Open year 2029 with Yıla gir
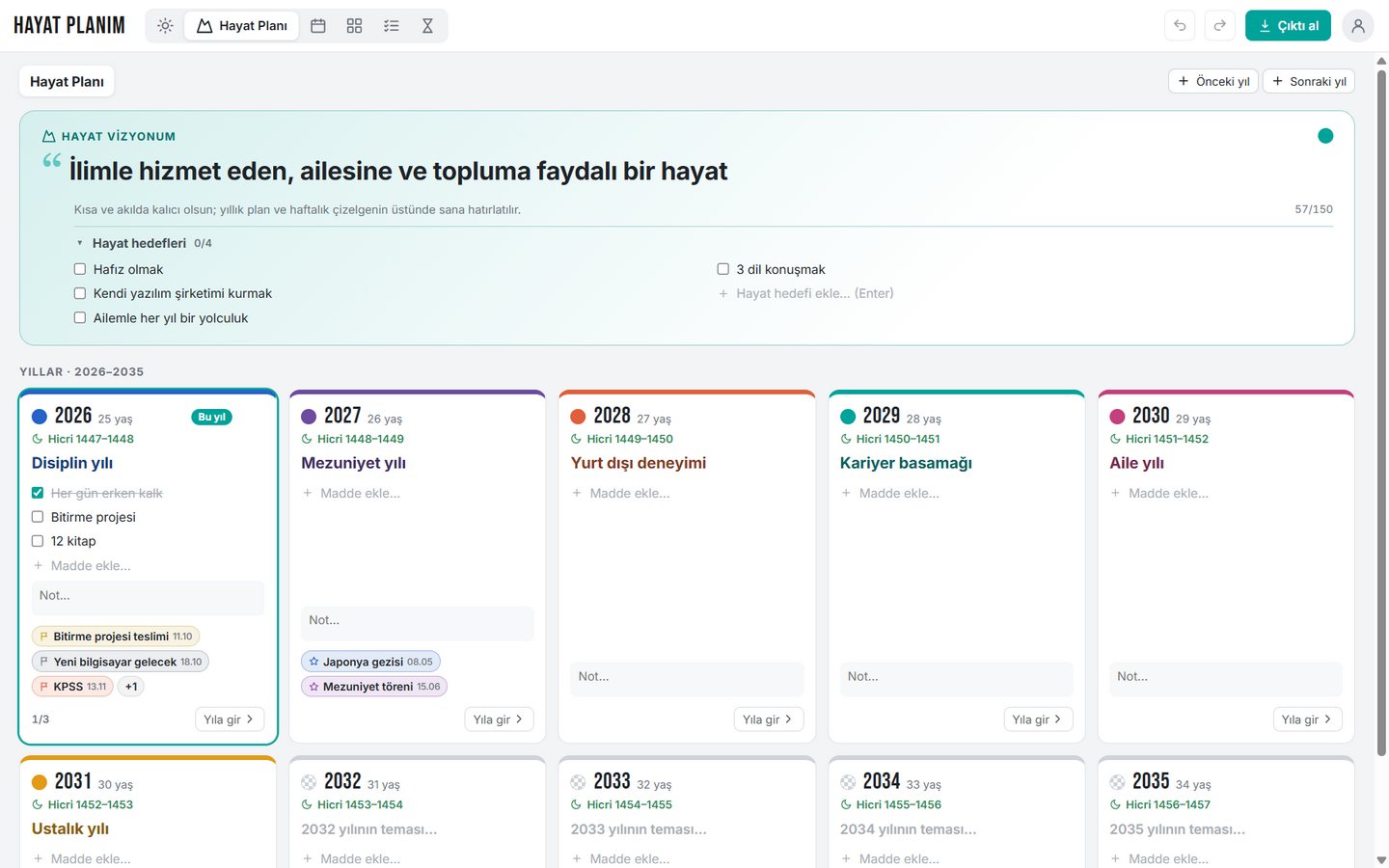 [x=1038, y=719]
